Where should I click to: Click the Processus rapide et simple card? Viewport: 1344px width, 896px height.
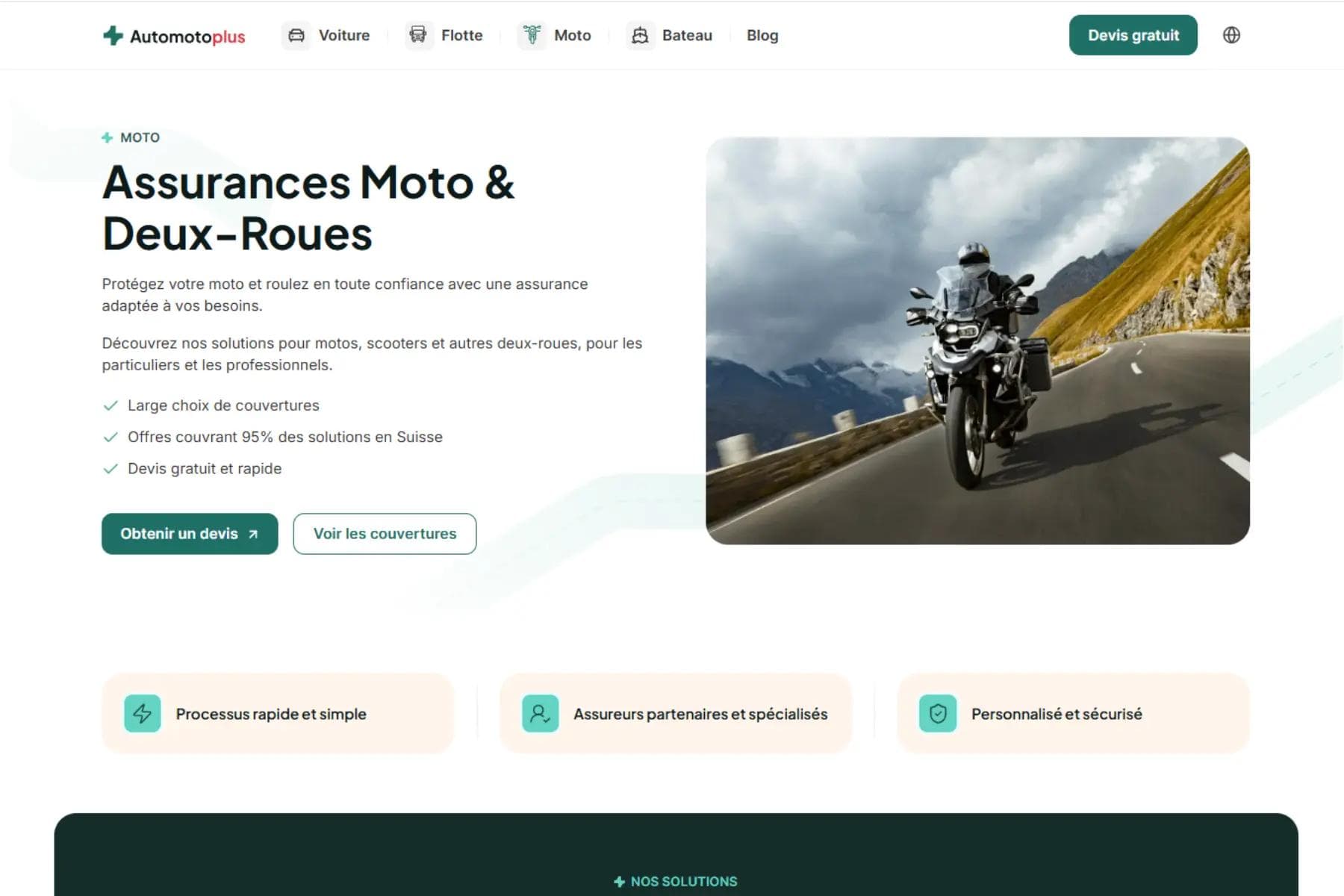pyautogui.click(x=278, y=714)
